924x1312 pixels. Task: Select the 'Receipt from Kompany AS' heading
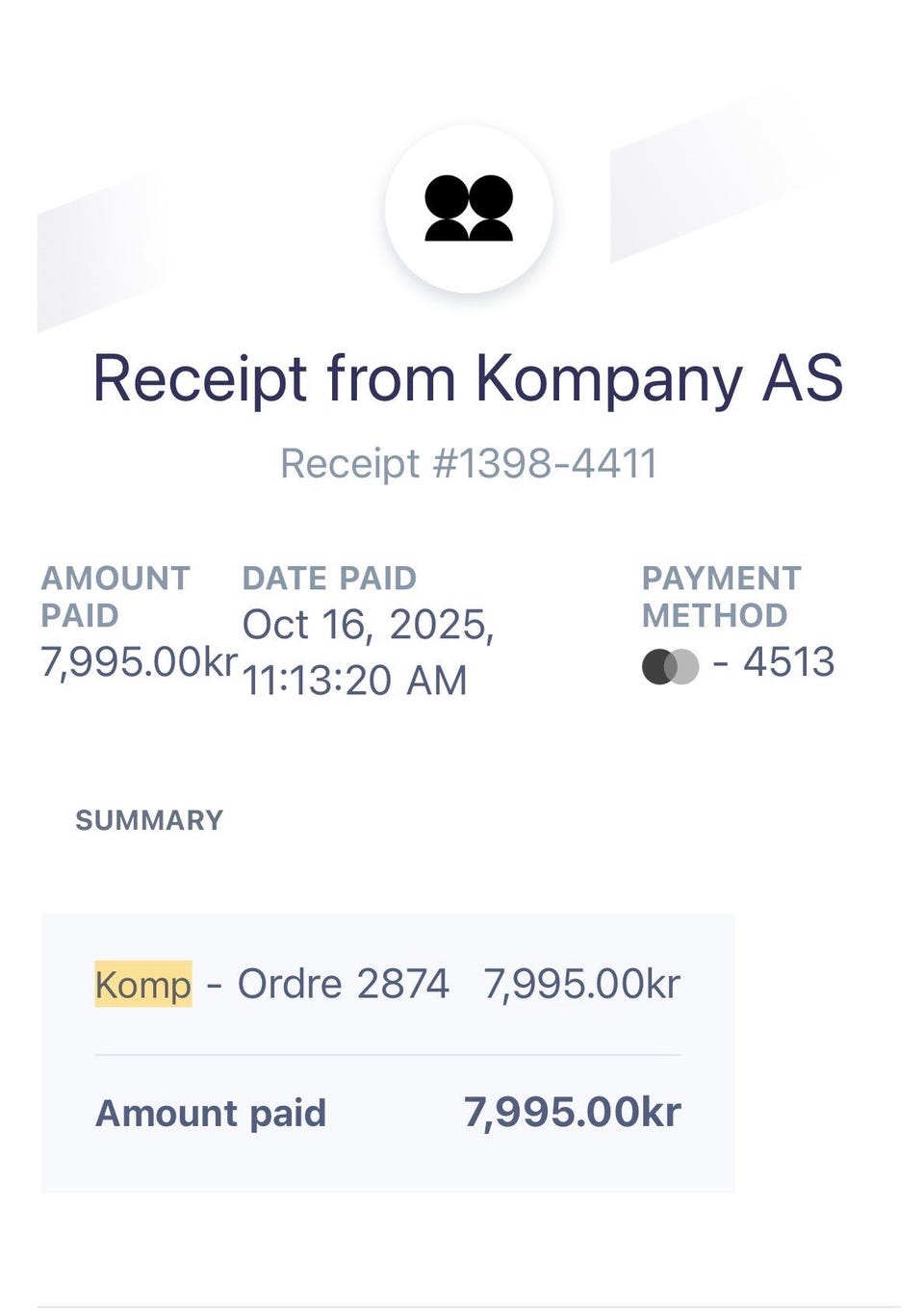pos(468,378)
